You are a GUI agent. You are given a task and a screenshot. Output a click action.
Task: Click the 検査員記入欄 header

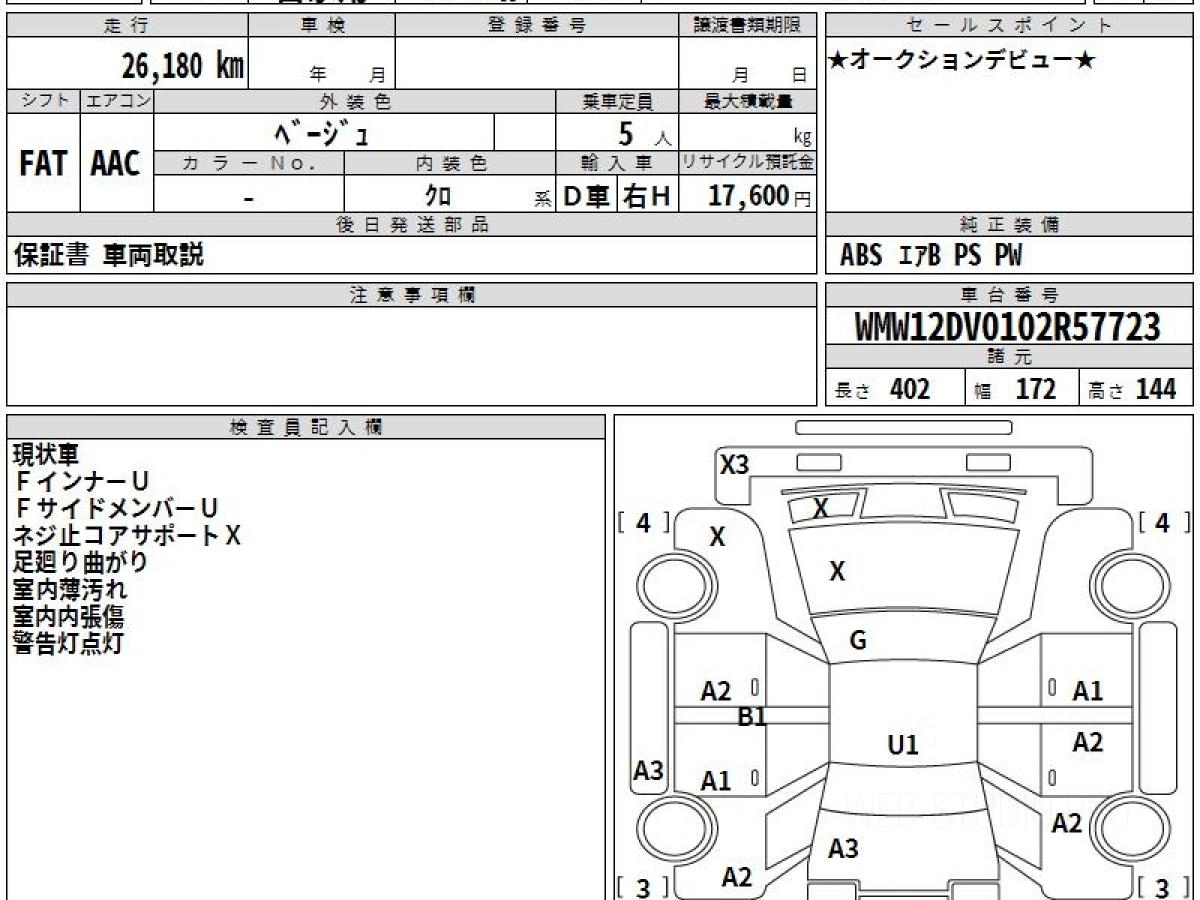306,427
